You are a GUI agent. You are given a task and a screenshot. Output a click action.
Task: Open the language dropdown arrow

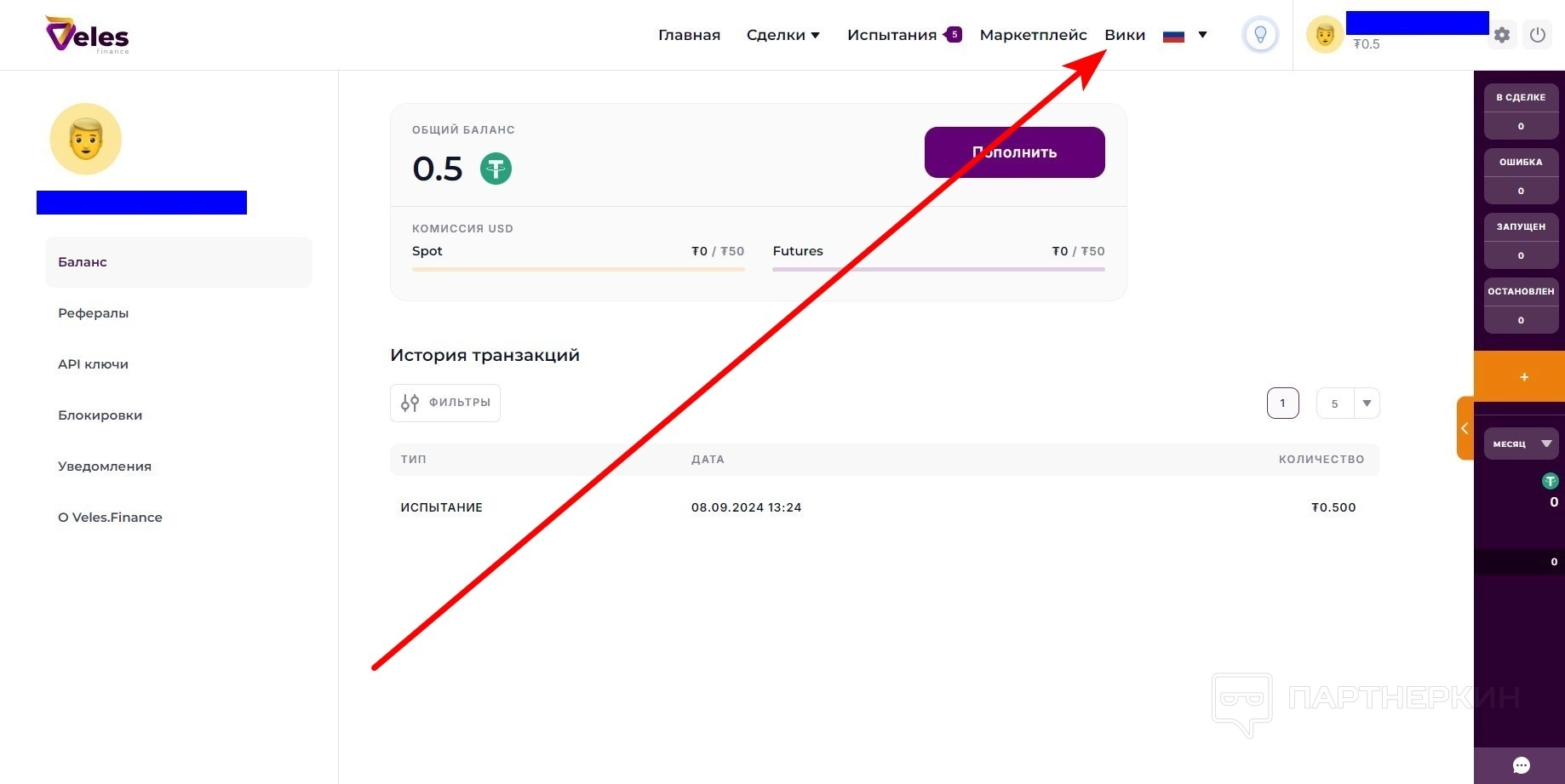click(1202, 35)
